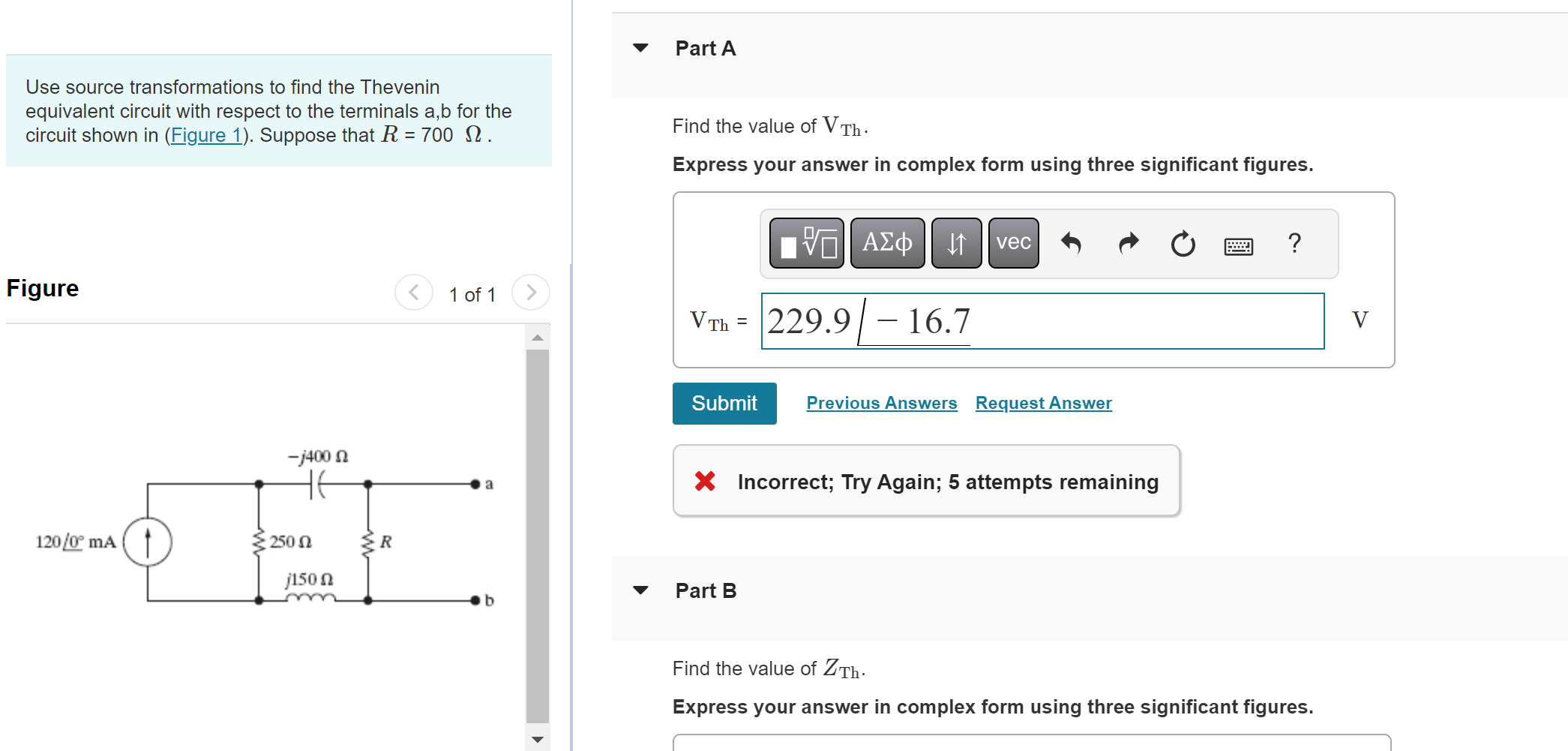Click Request Answer
The width and height of the screenshot is (1568, 751).
point(1043,403)
